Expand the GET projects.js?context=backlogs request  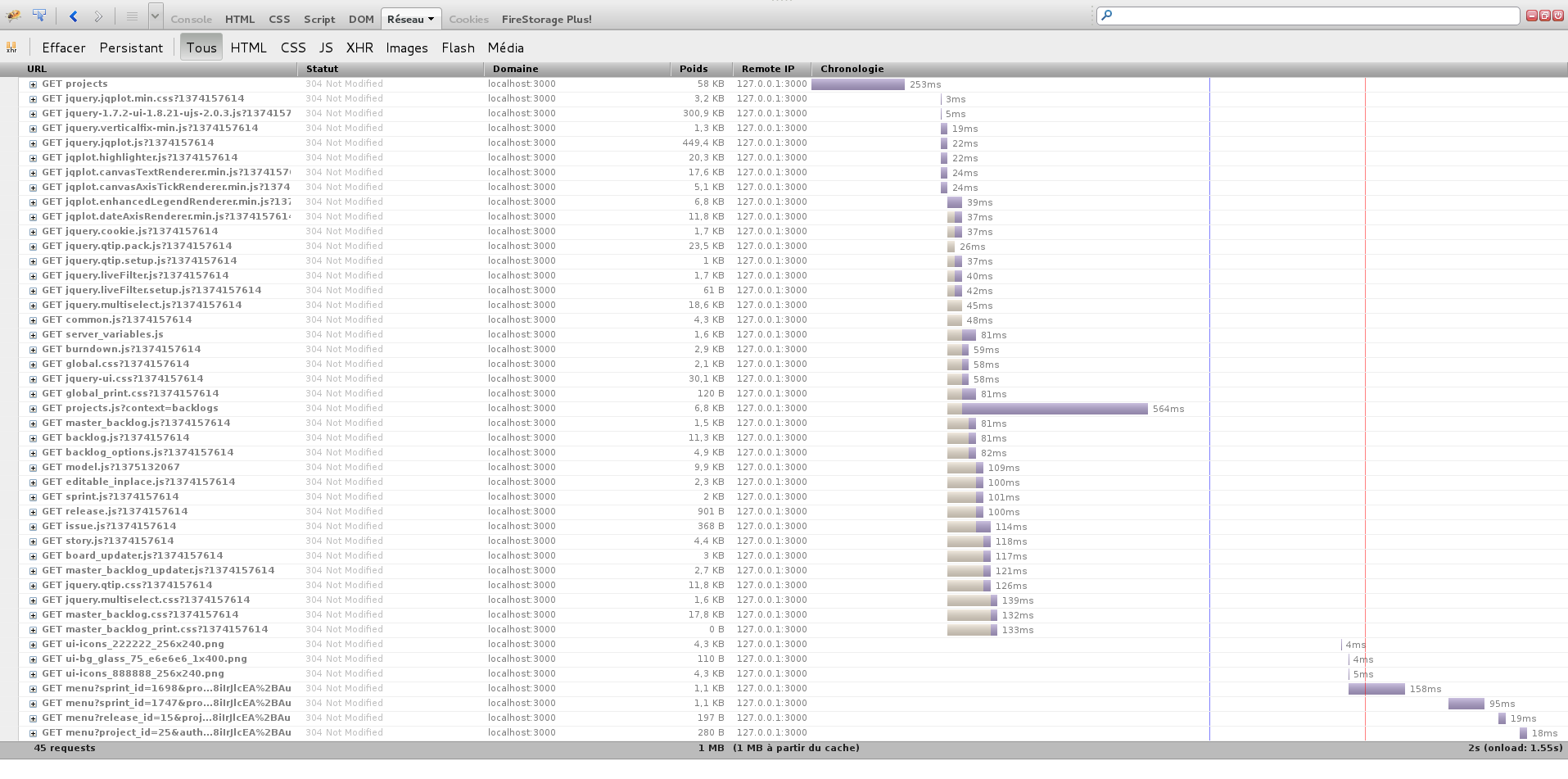click(33, 409)
